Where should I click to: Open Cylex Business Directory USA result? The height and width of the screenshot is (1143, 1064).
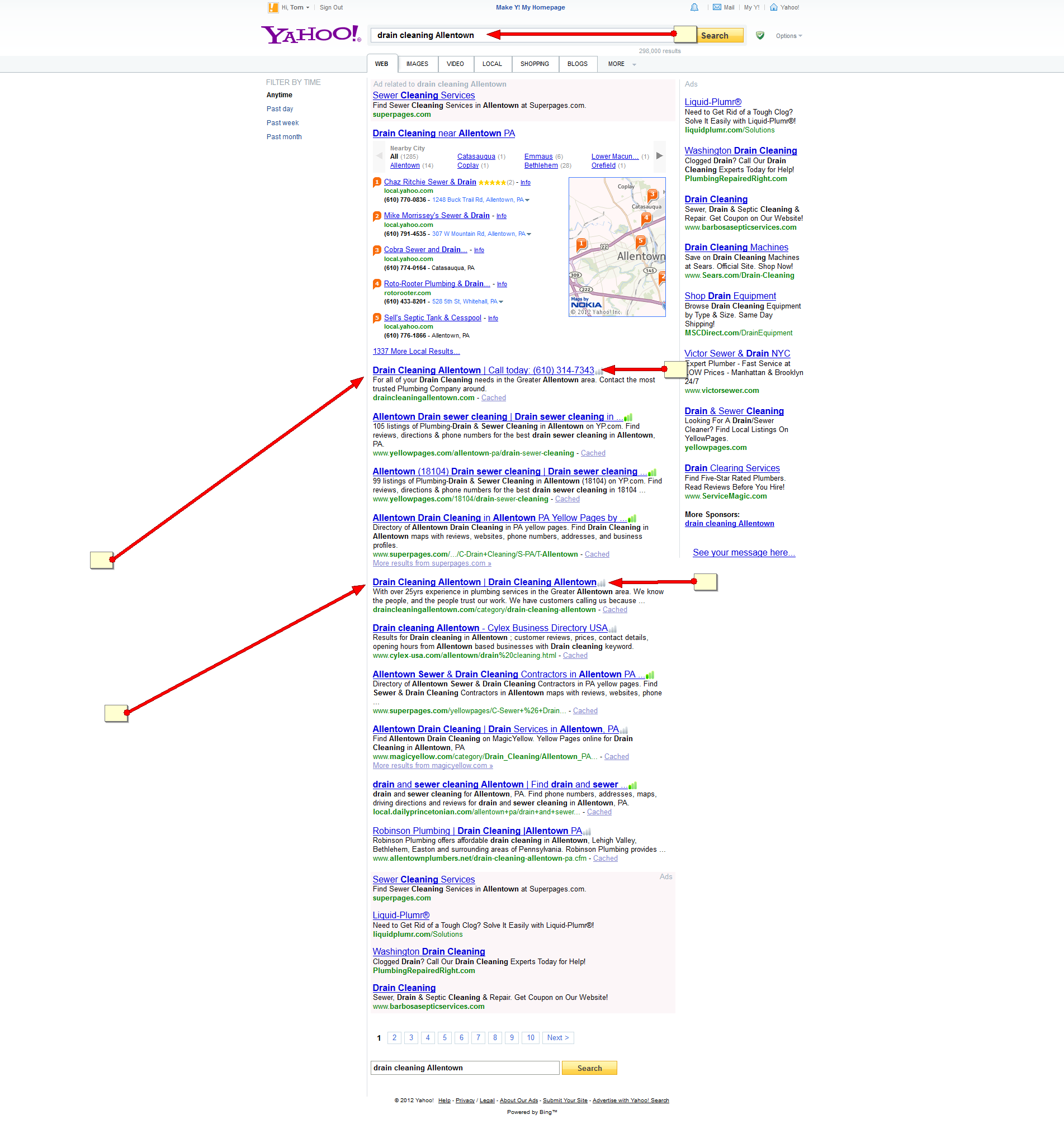coord(490,628)
